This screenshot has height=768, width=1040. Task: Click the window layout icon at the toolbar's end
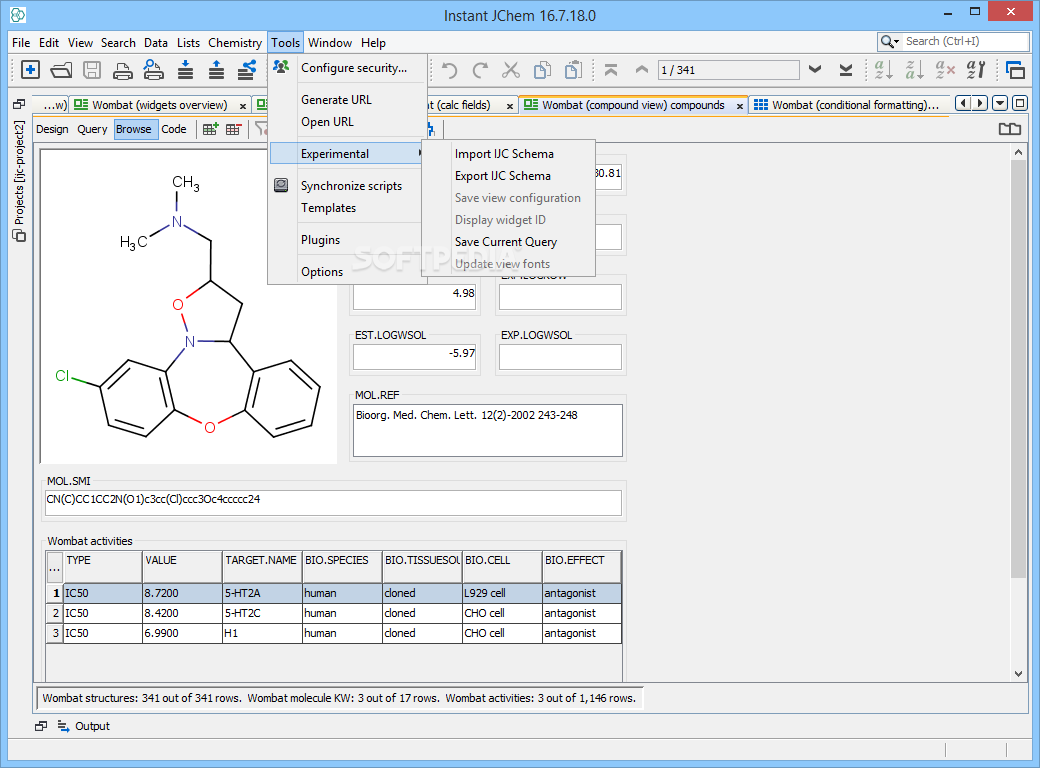pos(1015,70)
